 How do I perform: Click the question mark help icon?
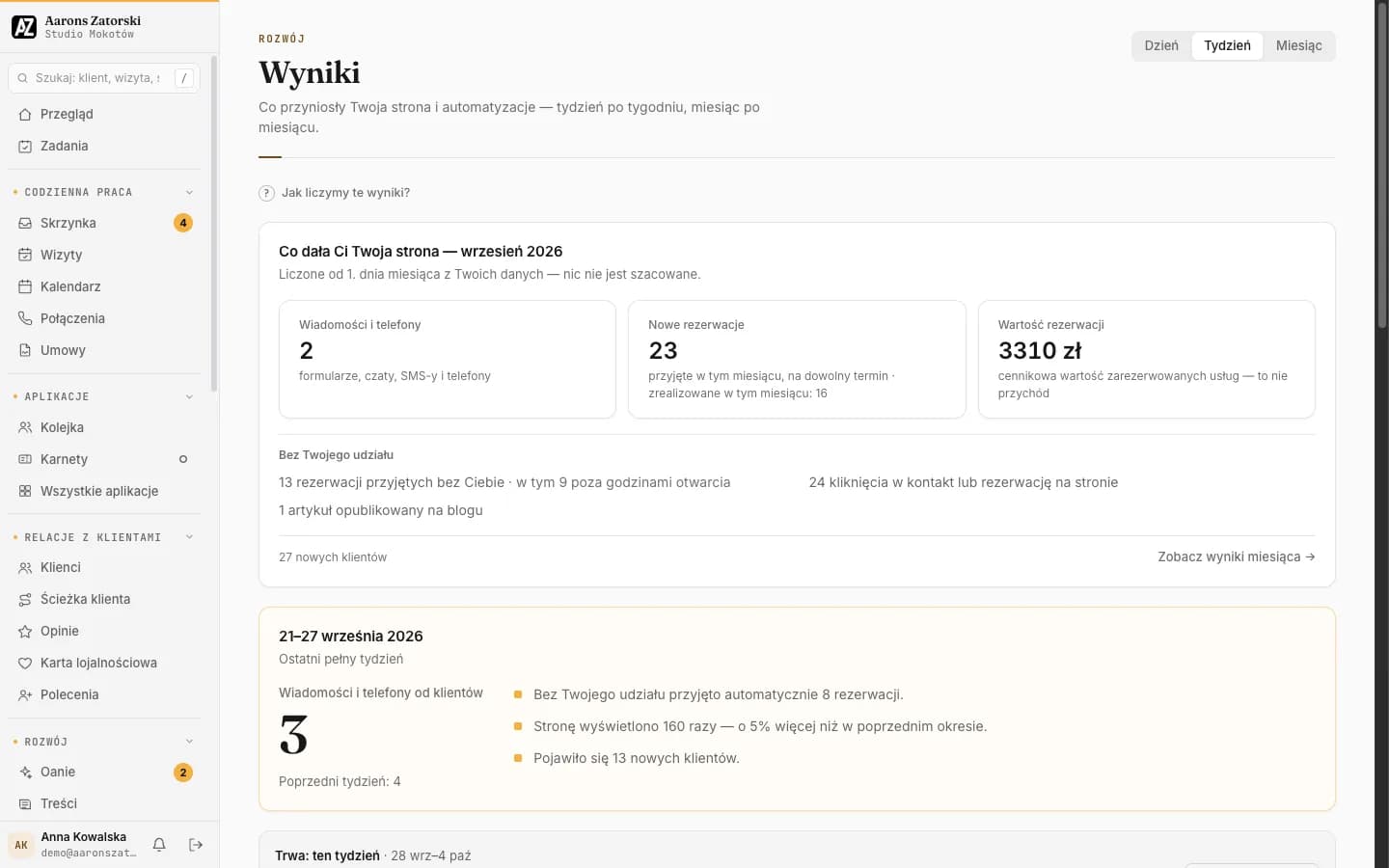(266, 193)
